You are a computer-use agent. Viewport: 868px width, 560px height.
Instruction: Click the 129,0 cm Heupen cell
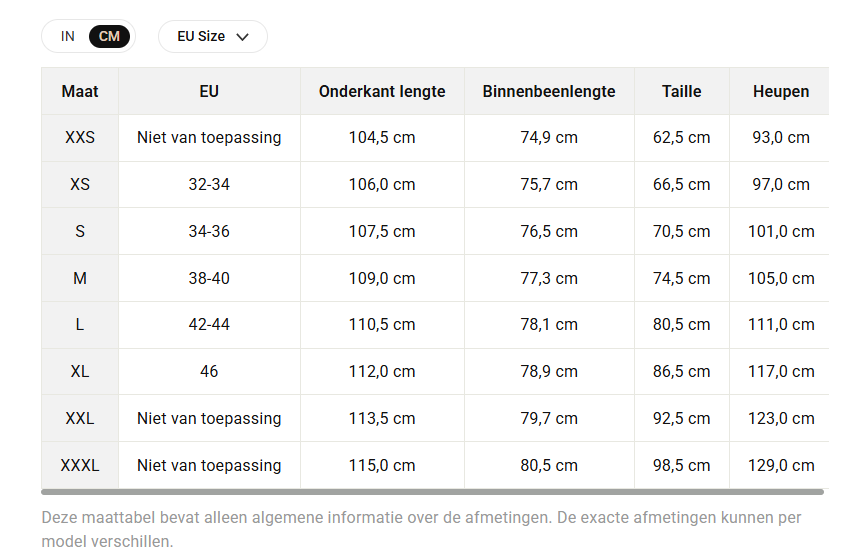pos(781,465)
